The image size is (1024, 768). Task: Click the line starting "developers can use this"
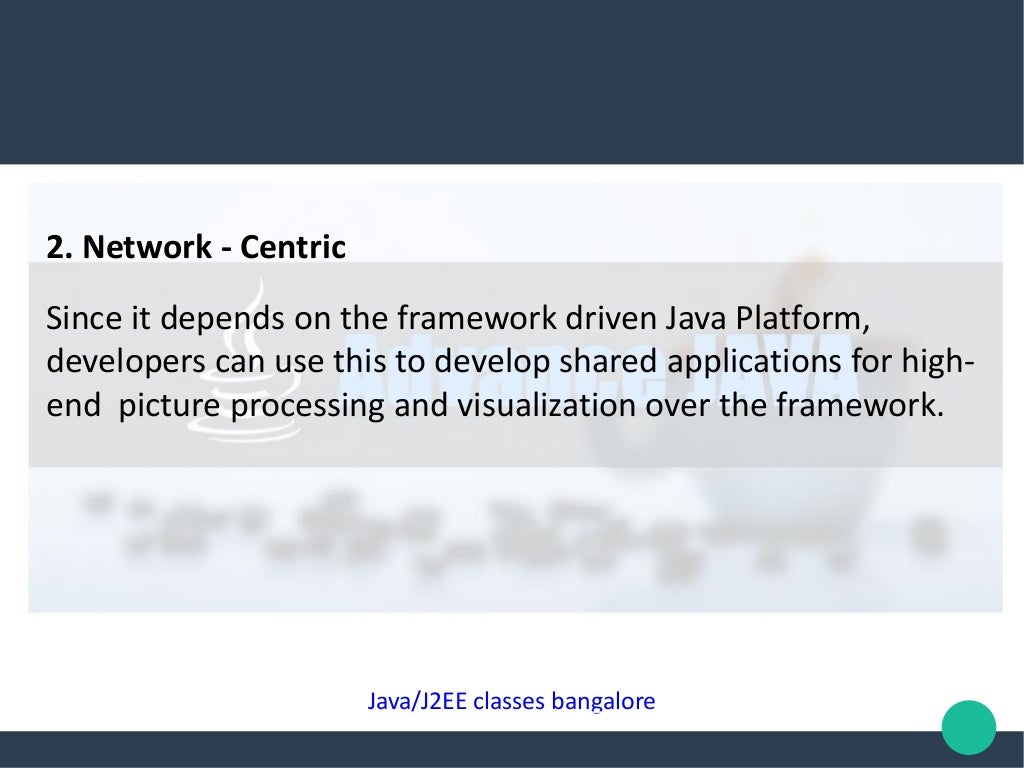511,362
